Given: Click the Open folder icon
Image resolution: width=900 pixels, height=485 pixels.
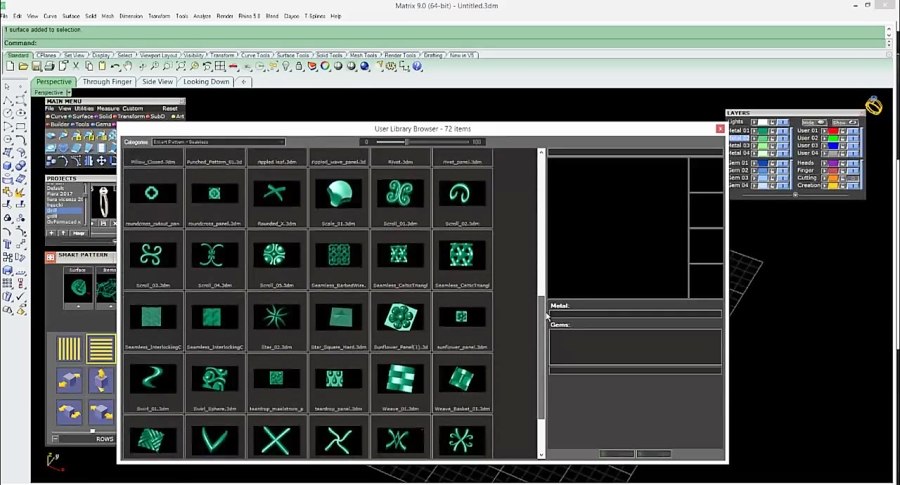Looking at the screenshot, I should point(23,67).
